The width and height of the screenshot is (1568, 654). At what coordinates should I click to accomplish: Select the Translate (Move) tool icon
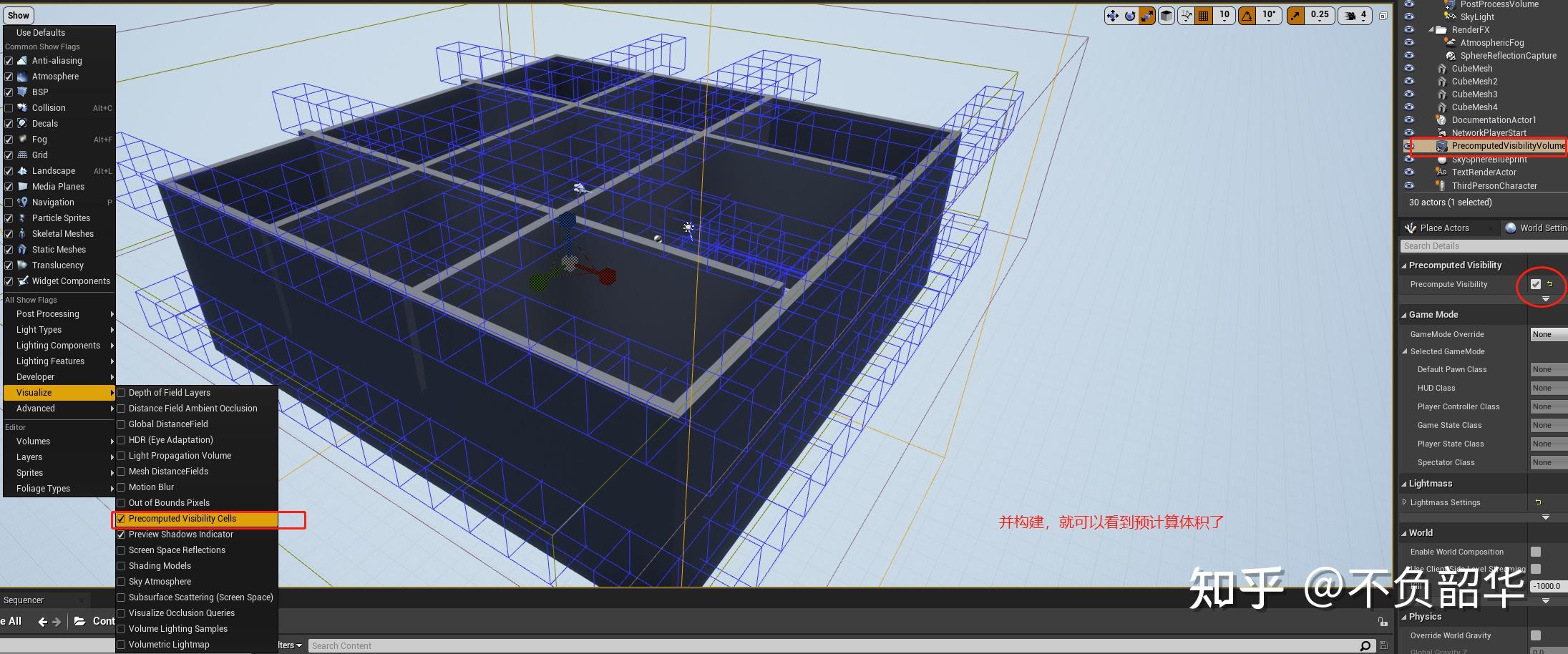1114,14
